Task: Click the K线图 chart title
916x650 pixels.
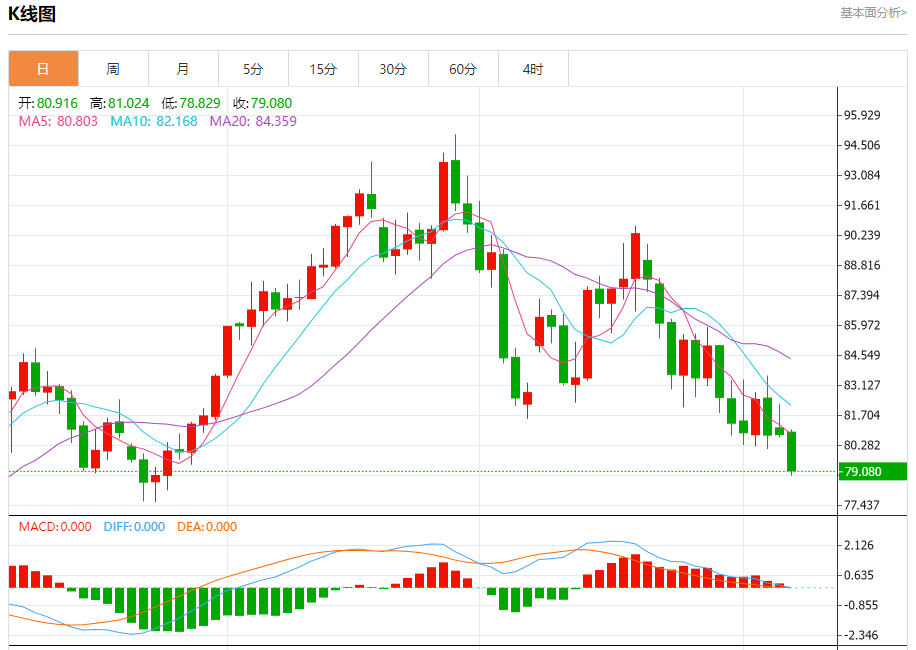Action: [32, 13]
